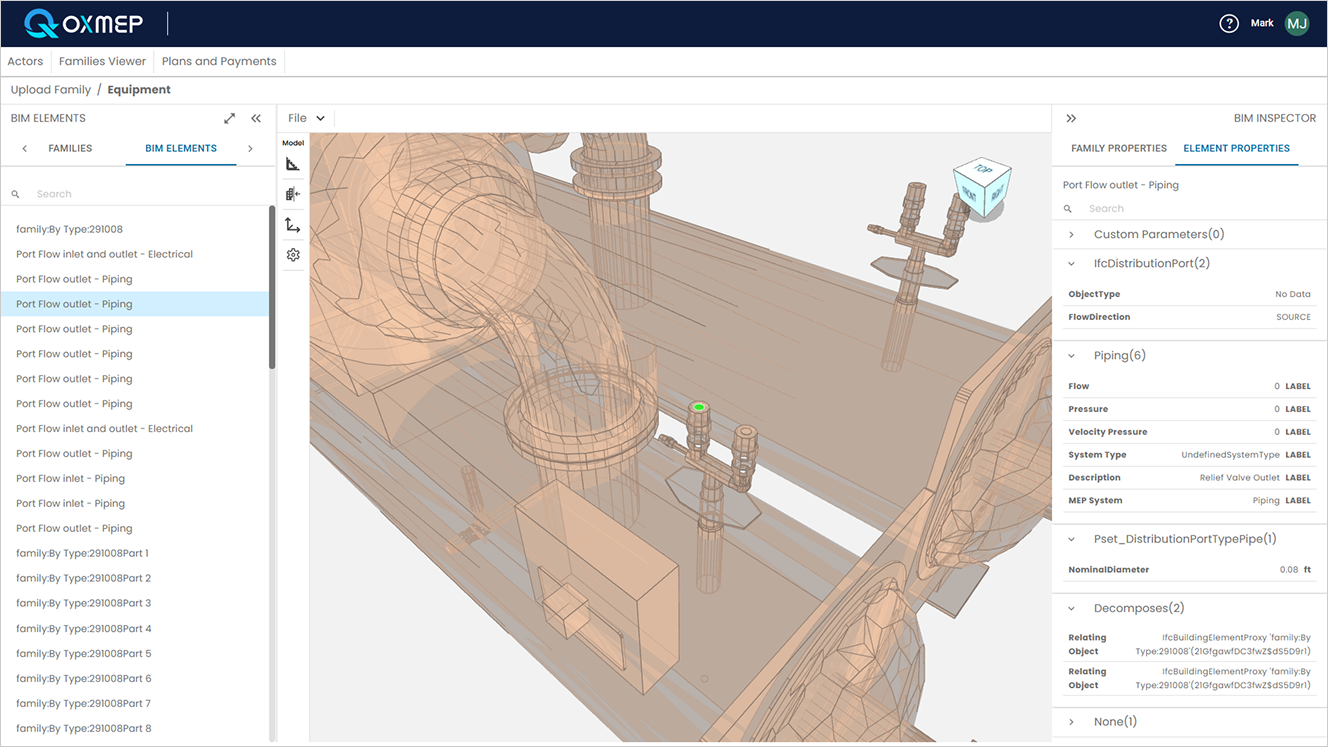
Task: Expand the BIM ELEMENTS panel to fullscreen
Action: tap(229, 117)
